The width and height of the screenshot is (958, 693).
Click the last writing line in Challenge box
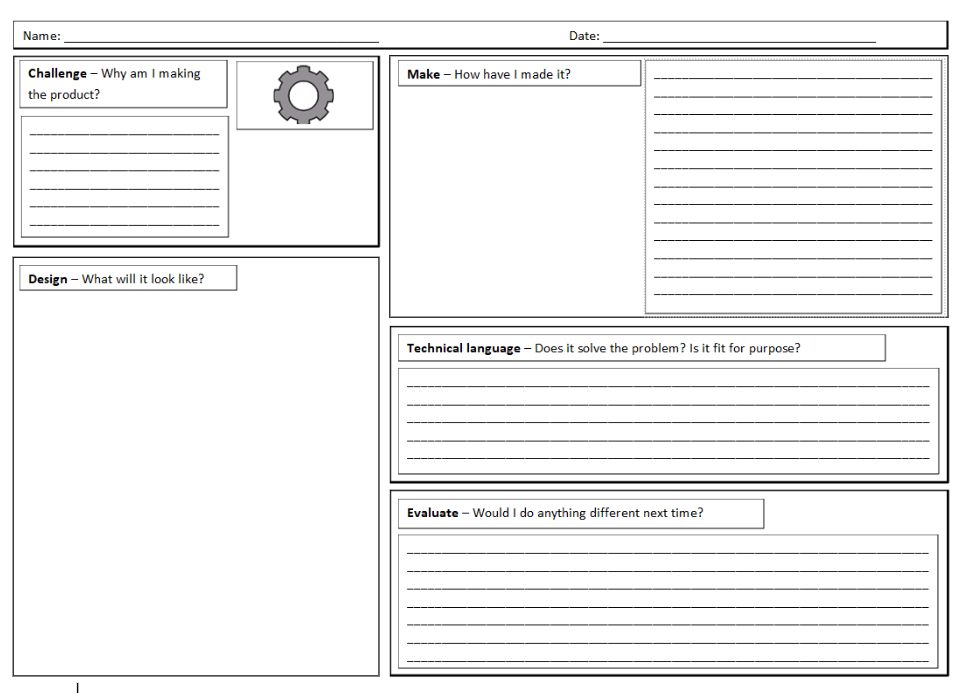point(124,224)
